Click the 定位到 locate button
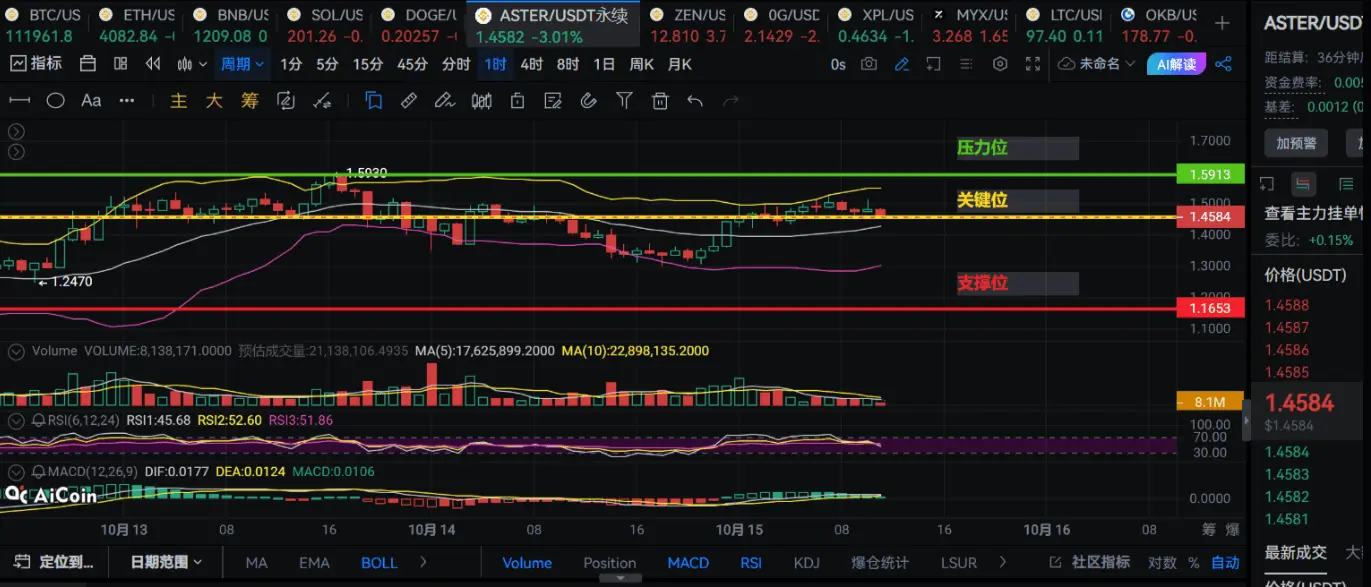This screenshot has height=587, width=1371. 55,562
